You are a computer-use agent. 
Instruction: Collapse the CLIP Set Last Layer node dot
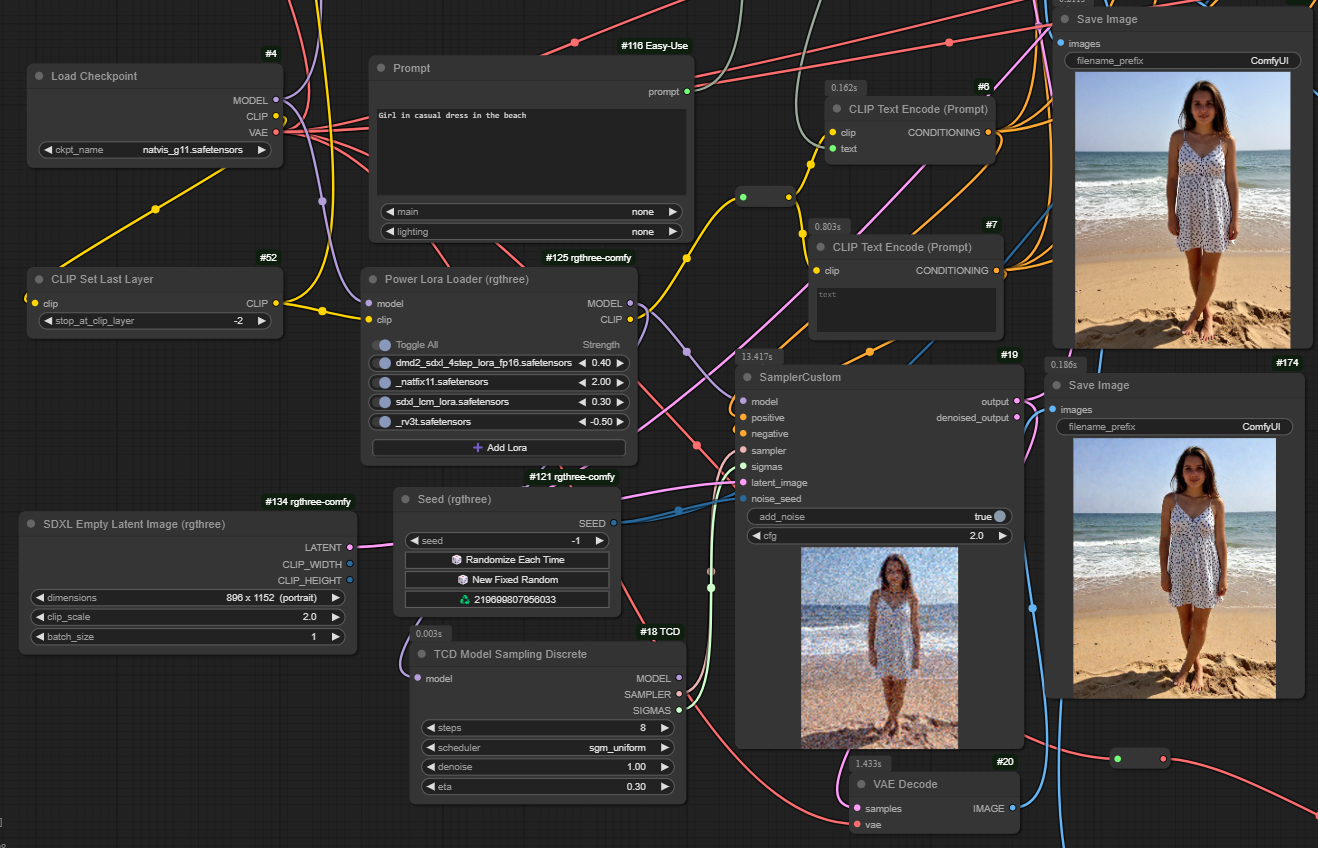40,279
